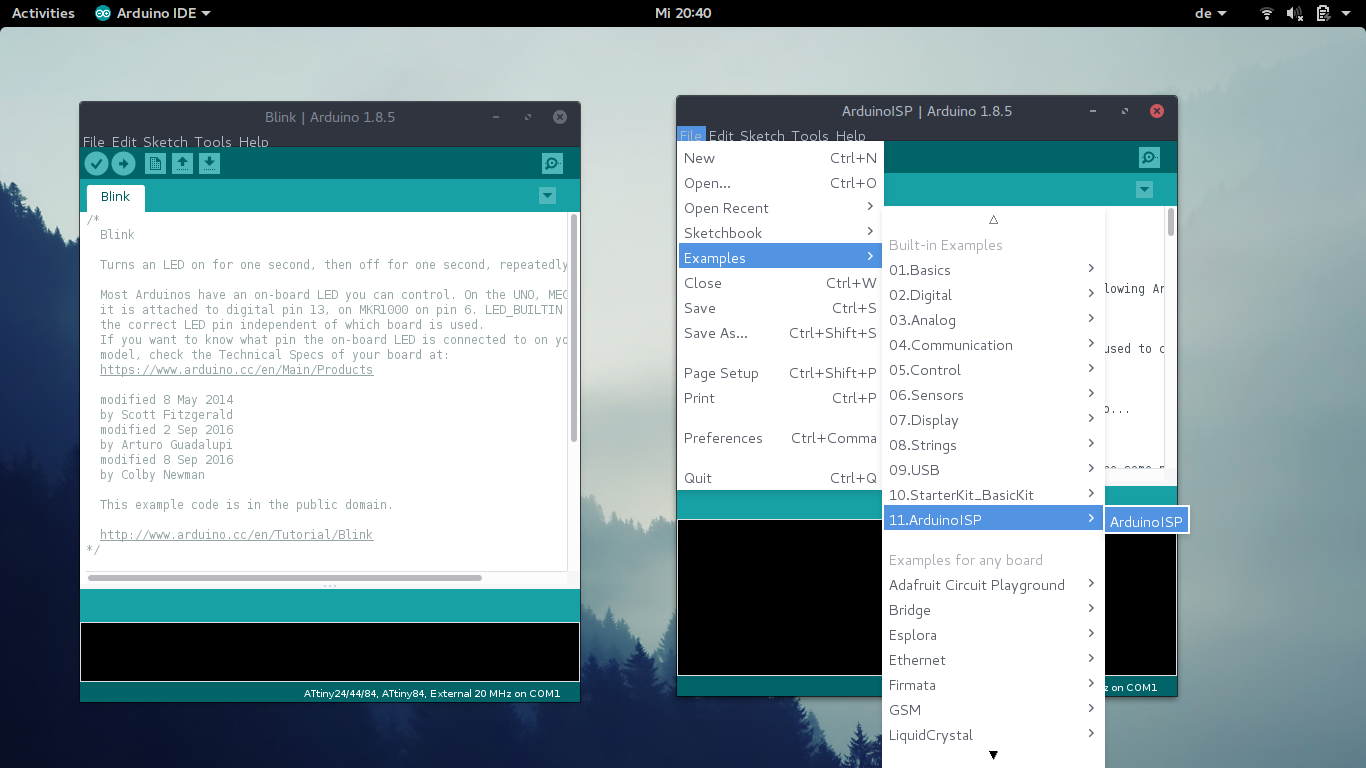Open Serial Monitor in ArduinoISP window
Image resolution: width=1366 pixels, height=768 pixels.
pyautogui.click(x=1150, y=158)
